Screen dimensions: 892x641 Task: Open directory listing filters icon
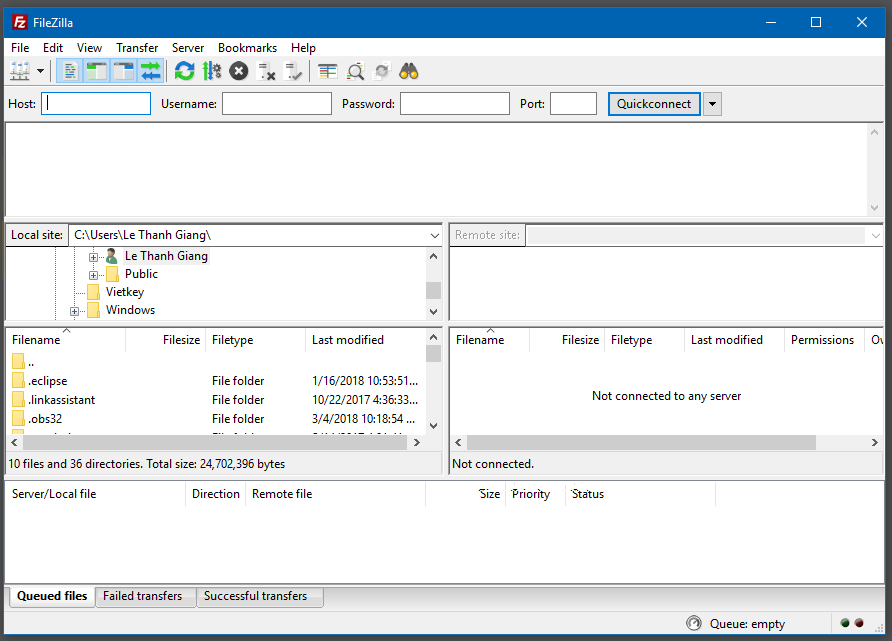tap(328, 71)
